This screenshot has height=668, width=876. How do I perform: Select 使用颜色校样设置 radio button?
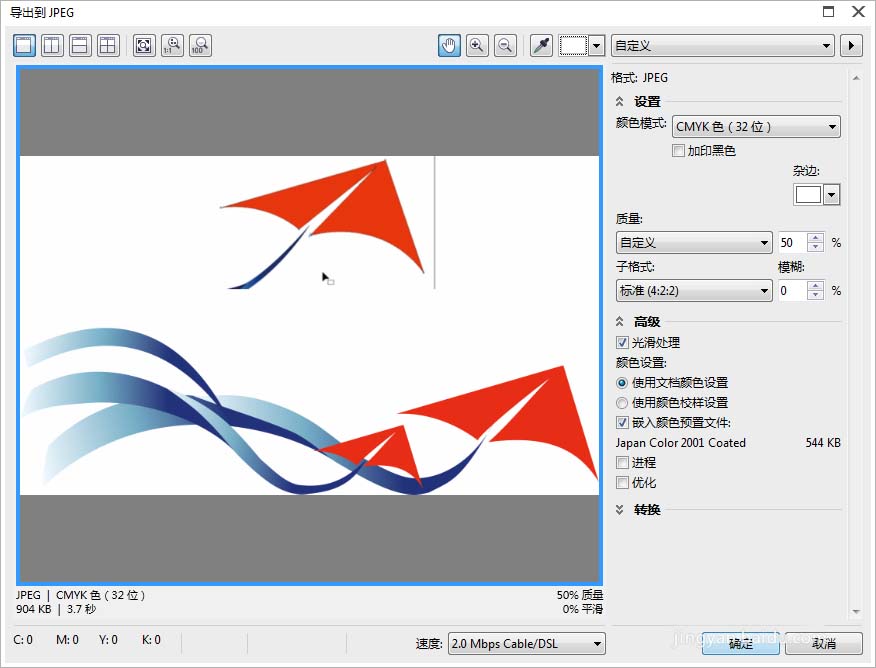[622, 403]
